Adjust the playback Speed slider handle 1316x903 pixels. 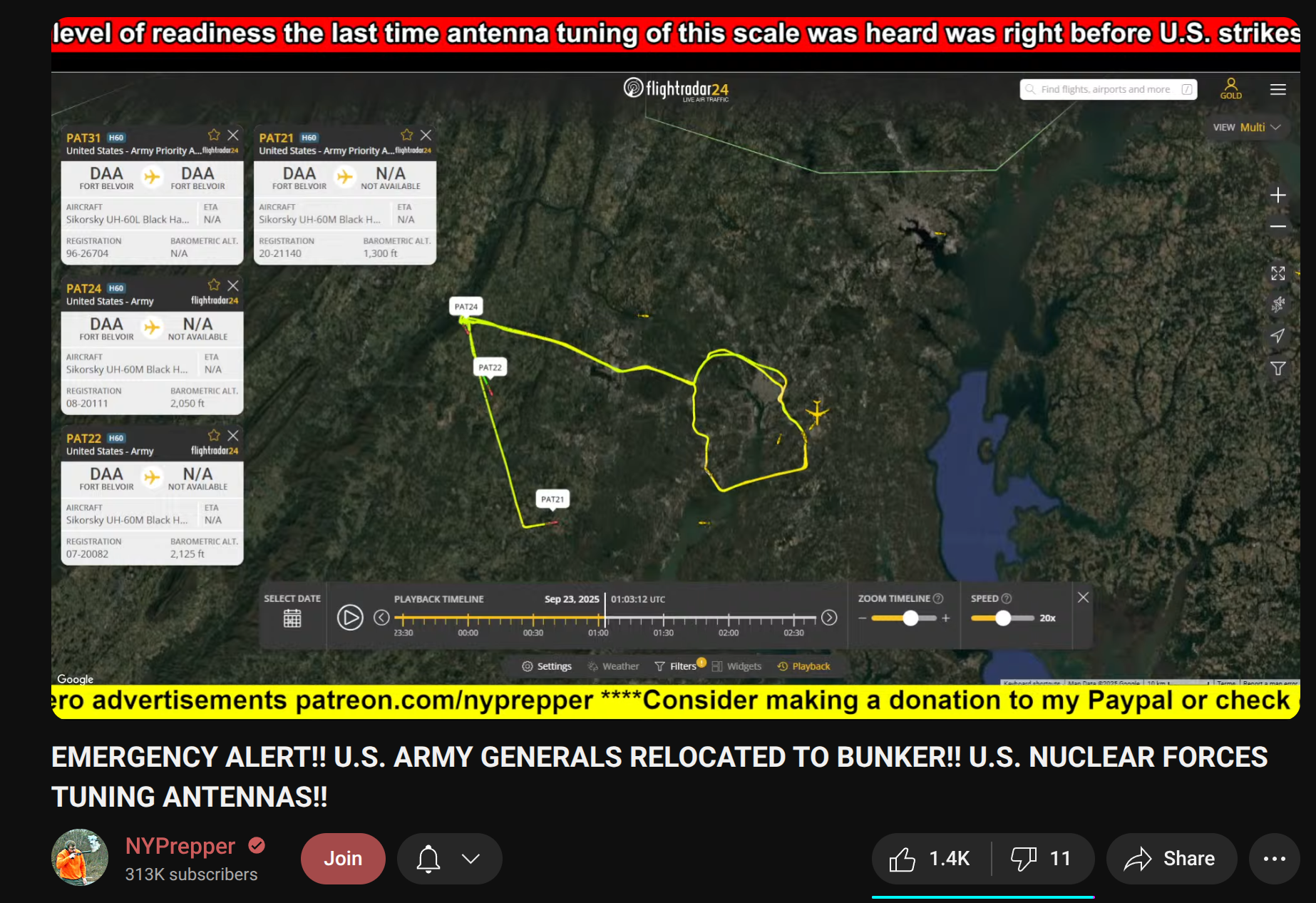[1003, 618]
